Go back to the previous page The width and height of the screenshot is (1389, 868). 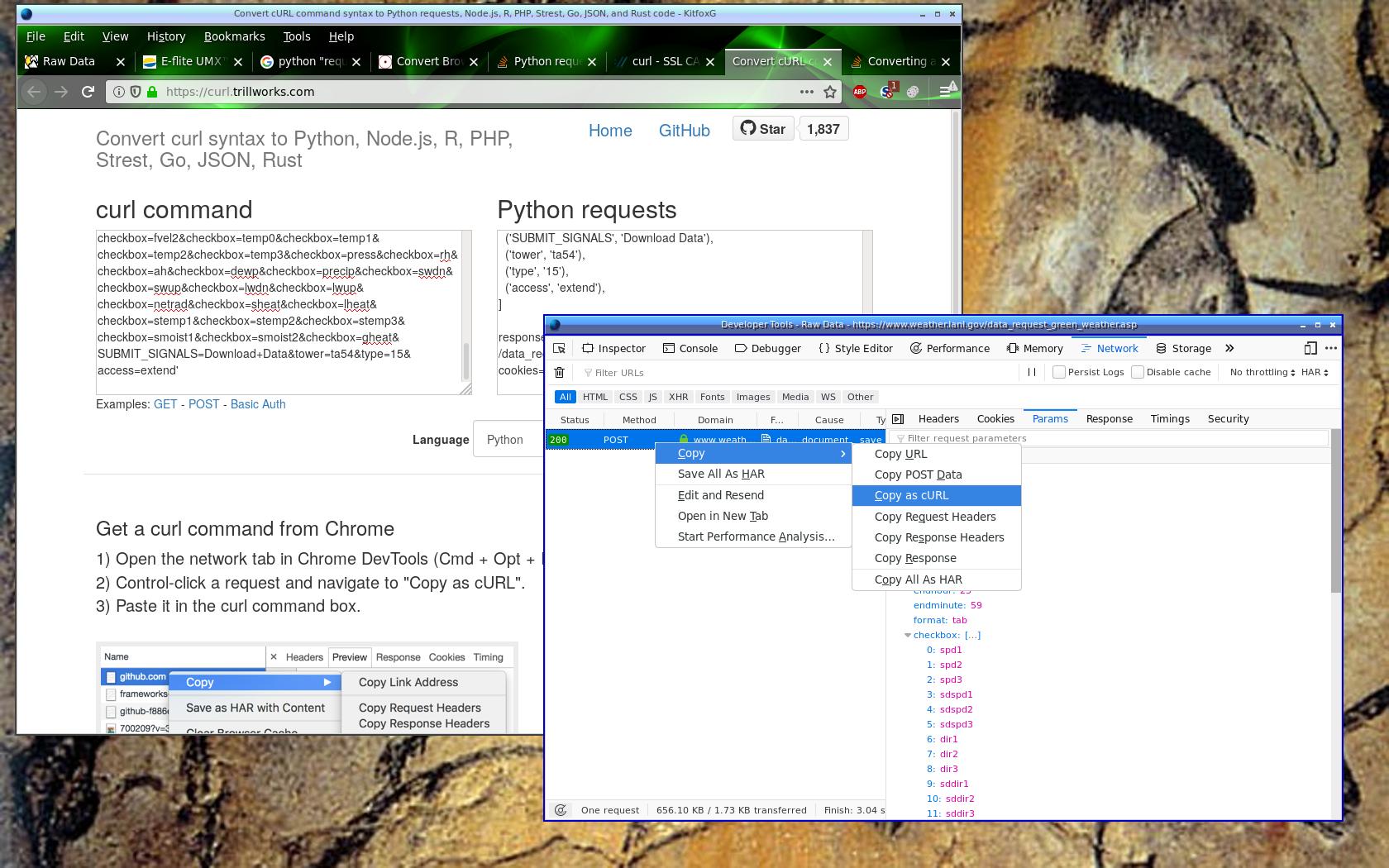(34, 92)
